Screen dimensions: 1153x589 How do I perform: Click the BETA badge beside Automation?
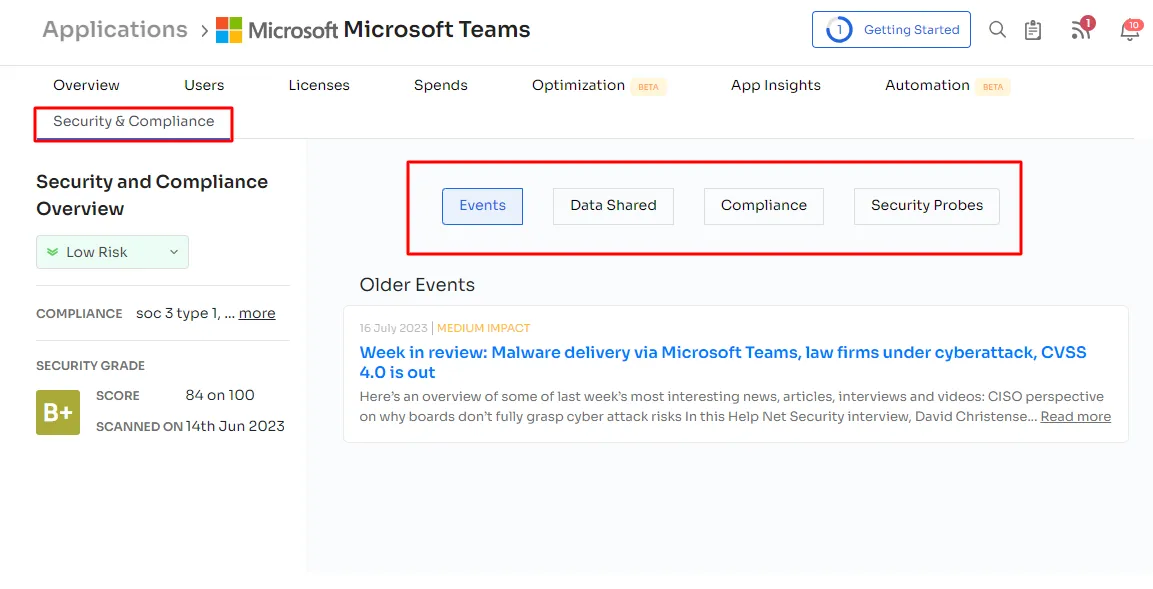point(993,87)
